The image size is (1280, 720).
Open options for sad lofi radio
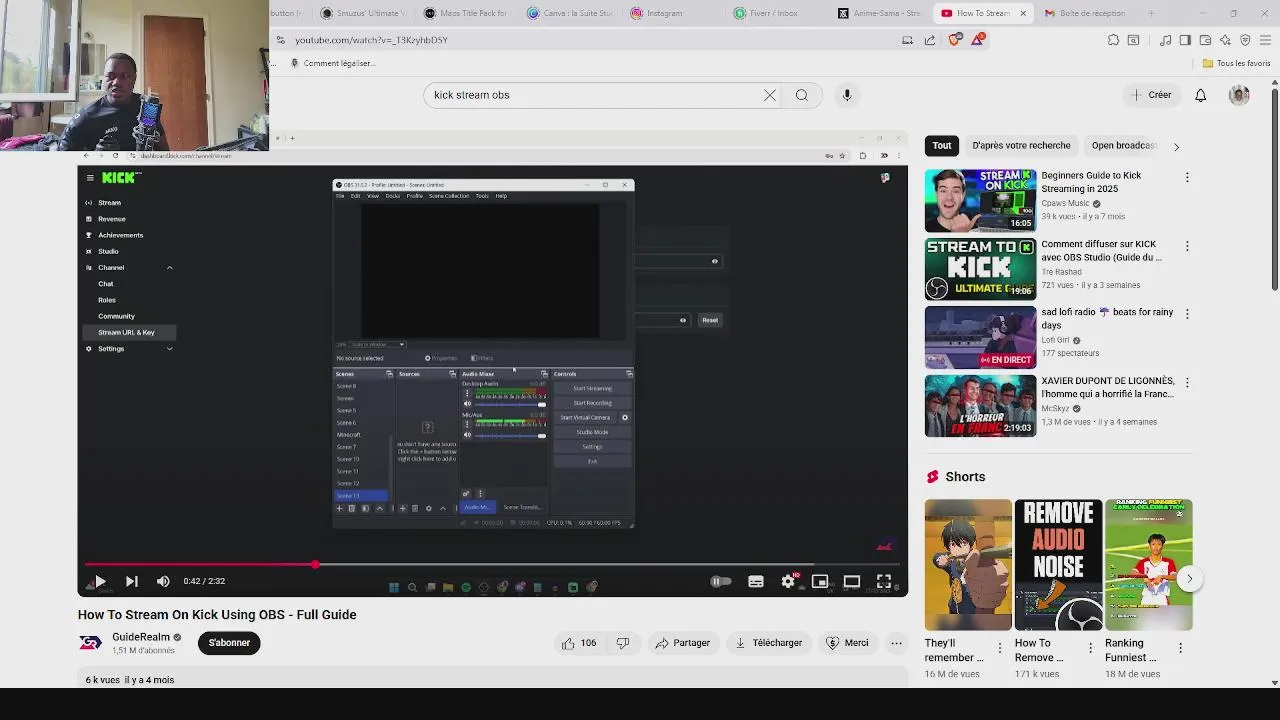[1187, 314]
